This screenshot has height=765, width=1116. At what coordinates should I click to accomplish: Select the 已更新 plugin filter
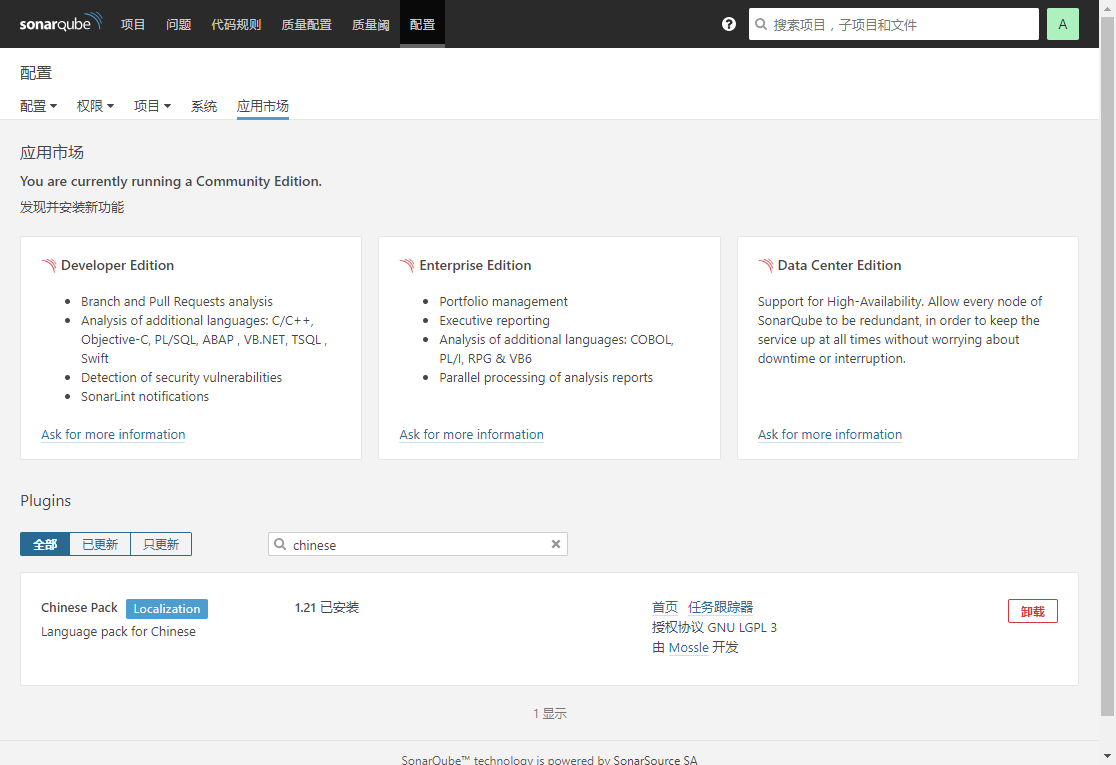click(100, 544)
